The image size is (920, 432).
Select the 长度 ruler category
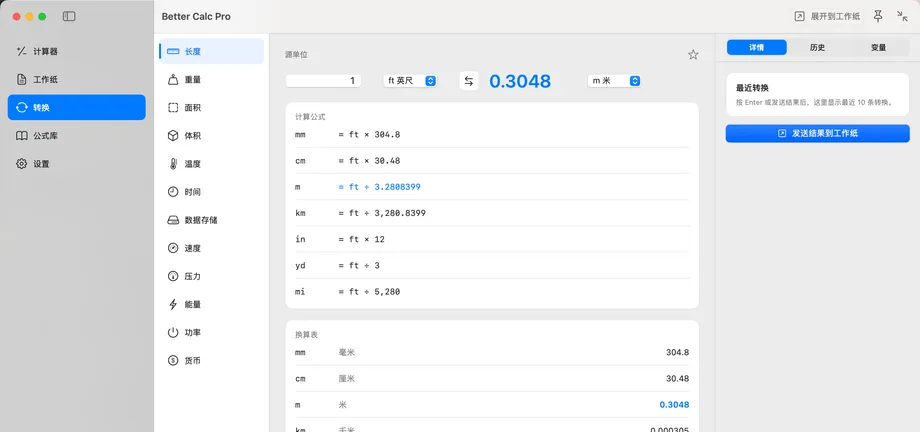coord(211,51)
